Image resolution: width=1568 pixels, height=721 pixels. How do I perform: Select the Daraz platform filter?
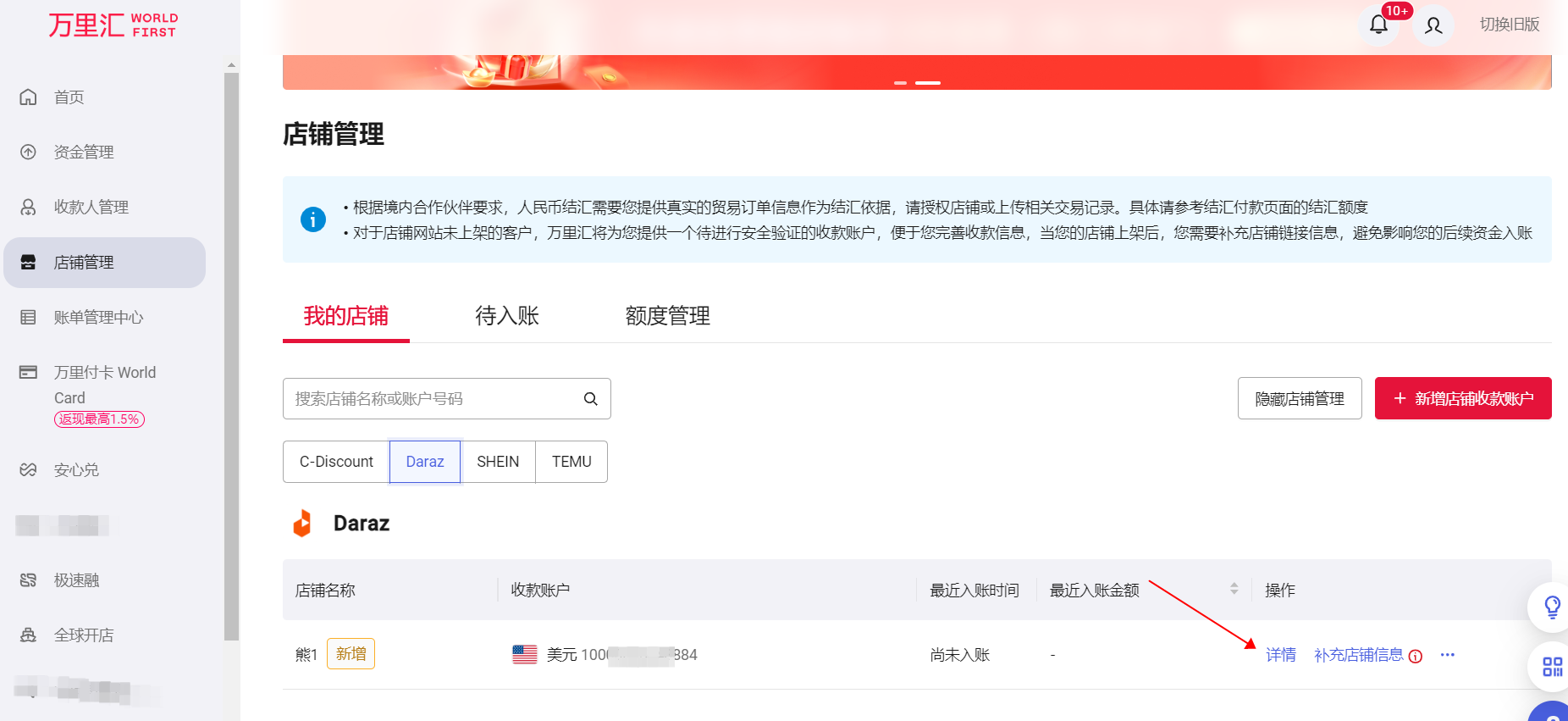[424, 462]
